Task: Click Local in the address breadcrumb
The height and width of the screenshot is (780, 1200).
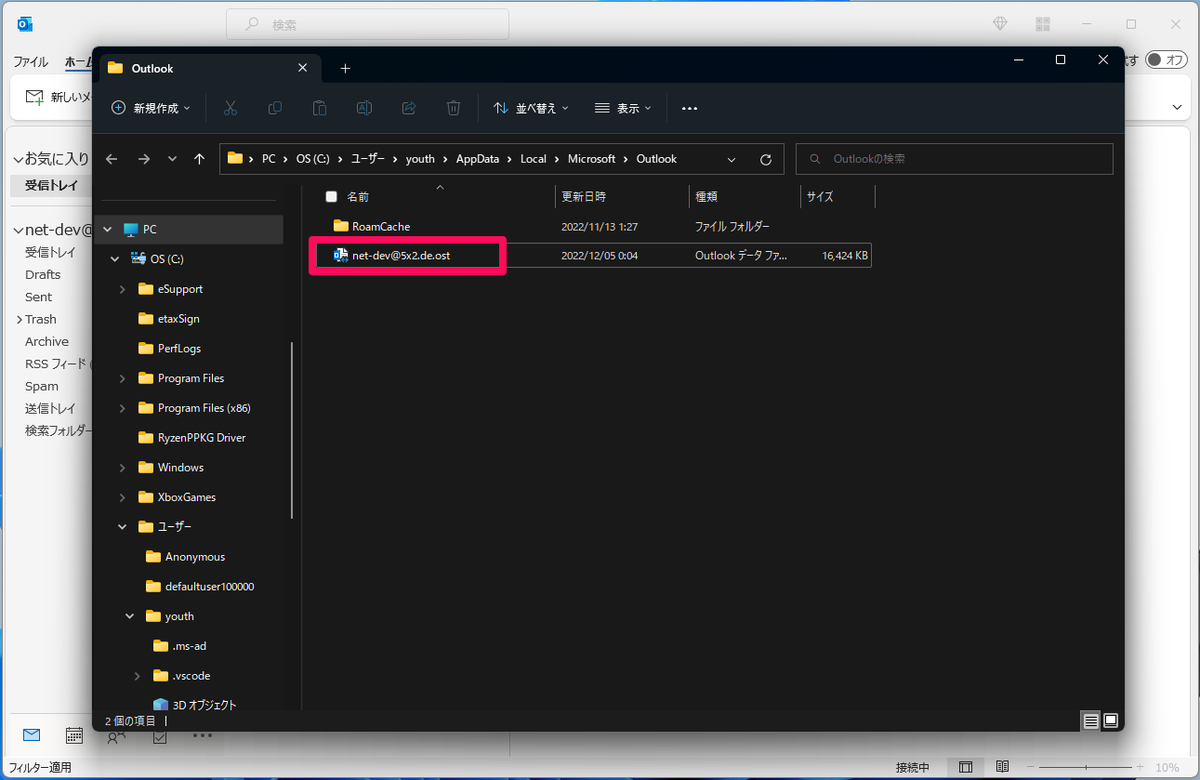Action: 533,159
